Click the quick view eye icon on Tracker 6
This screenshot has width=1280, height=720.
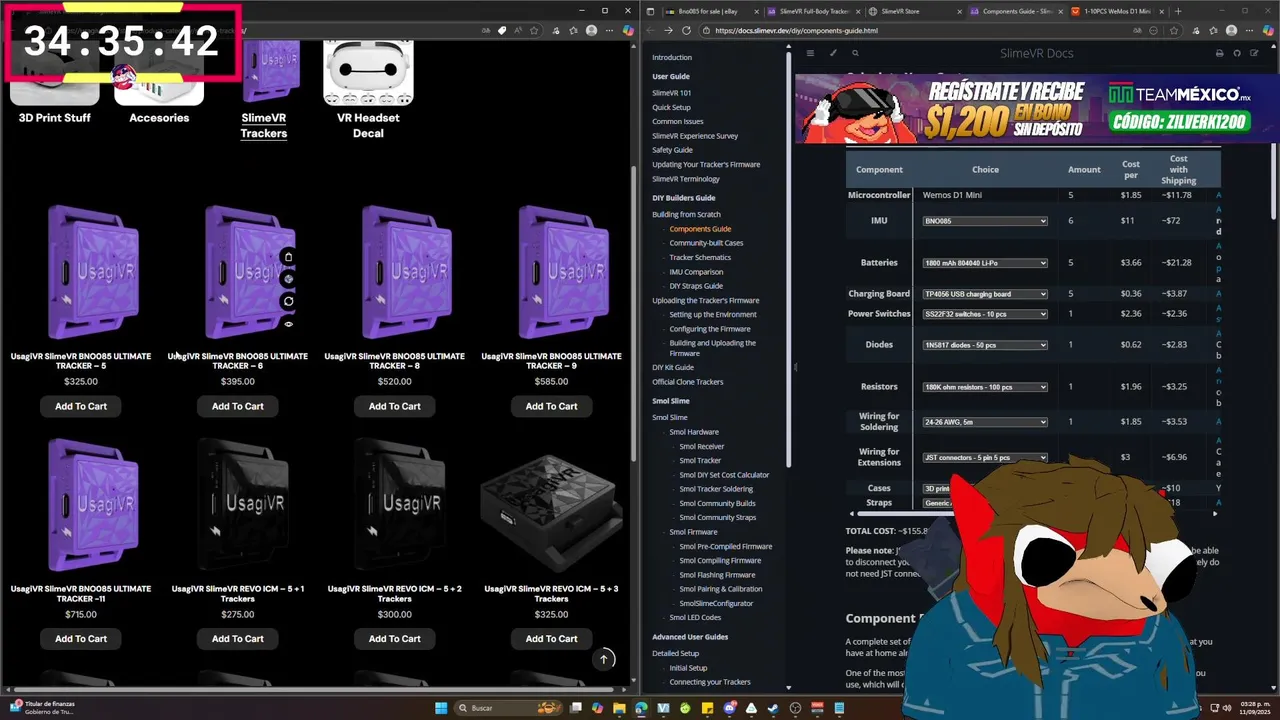288,324
